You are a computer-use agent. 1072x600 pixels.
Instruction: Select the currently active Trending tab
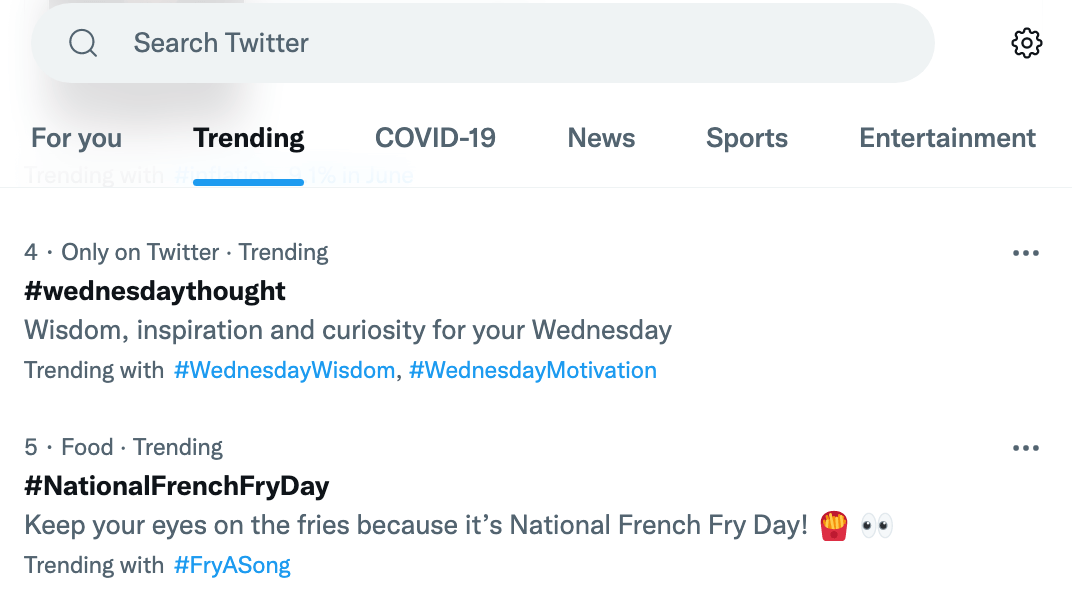click(x=248, y=138)
